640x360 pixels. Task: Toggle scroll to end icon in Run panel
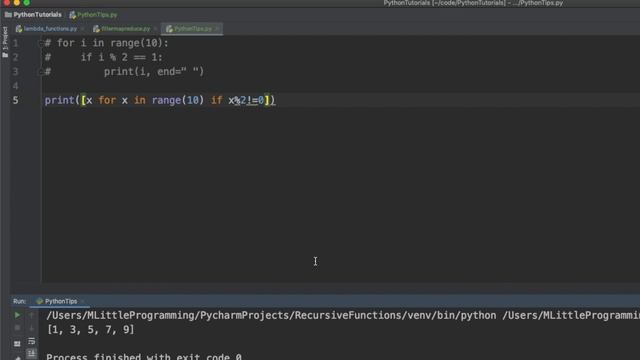[x=31, y=353]
